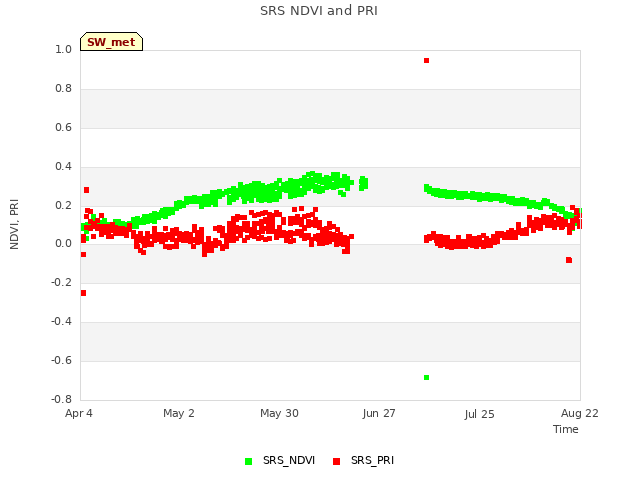This screenshot has width=640, height=480.
Task: Click the Aug 22 x-axis tick label
Action: click(x=580, y=413)
